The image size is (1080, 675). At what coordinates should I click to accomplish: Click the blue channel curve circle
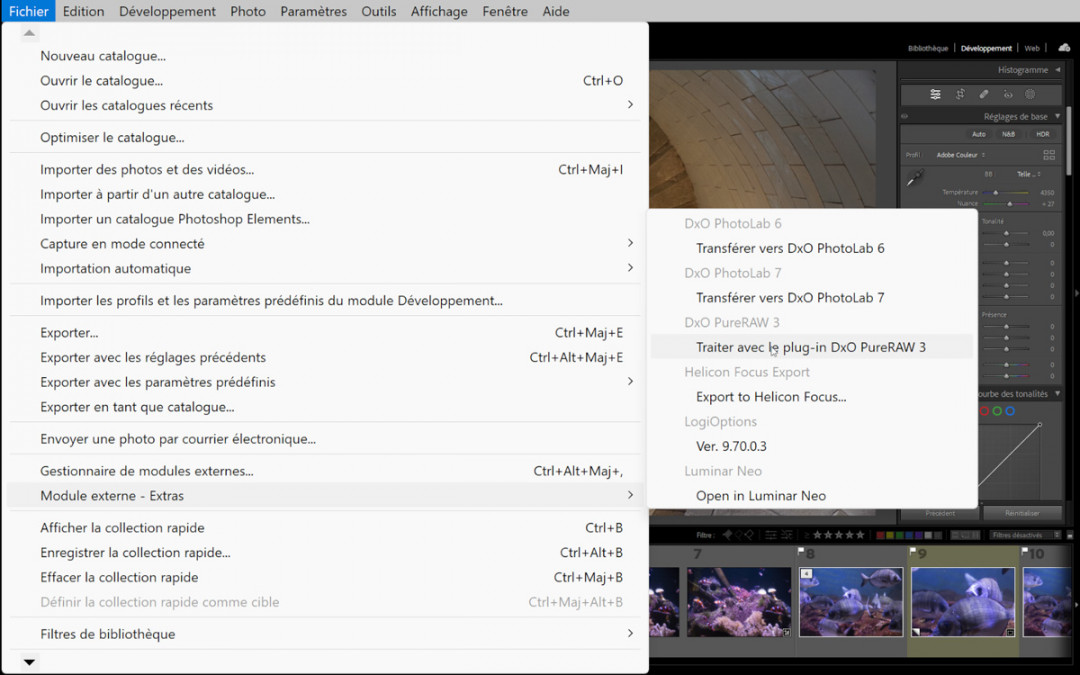point(1010,411)
